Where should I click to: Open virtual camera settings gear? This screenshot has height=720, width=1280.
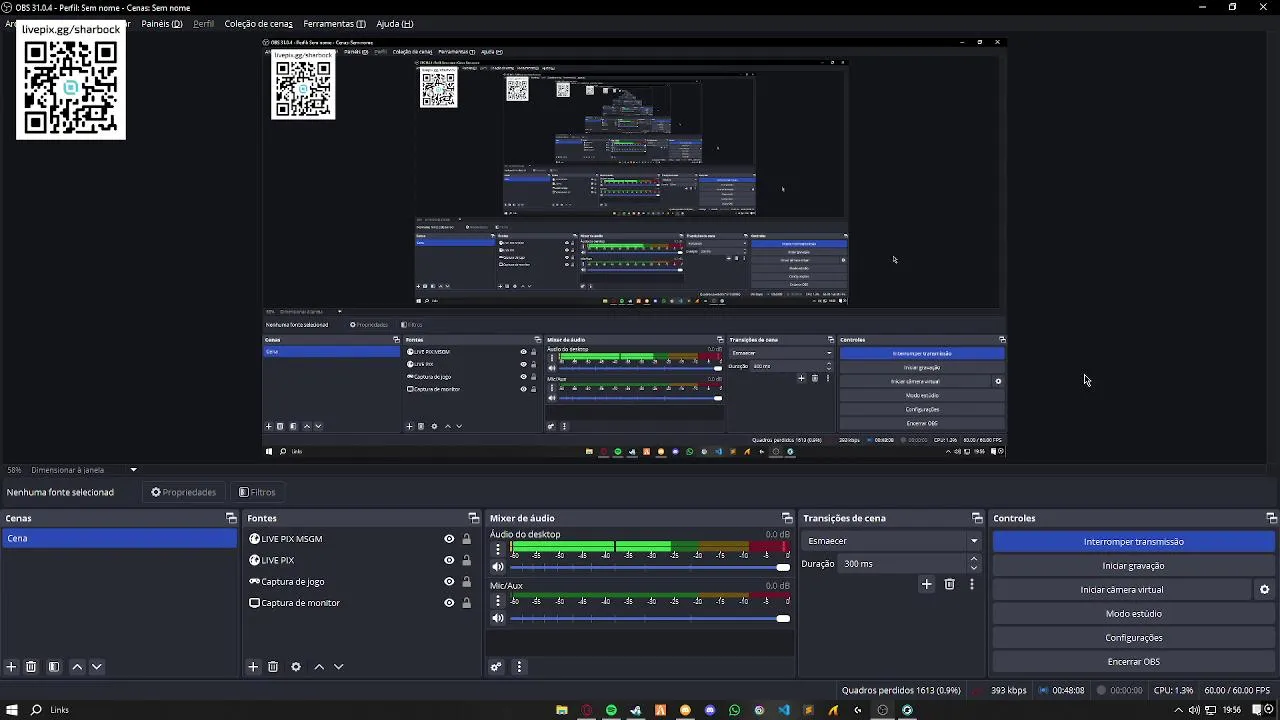point(1264,590)
